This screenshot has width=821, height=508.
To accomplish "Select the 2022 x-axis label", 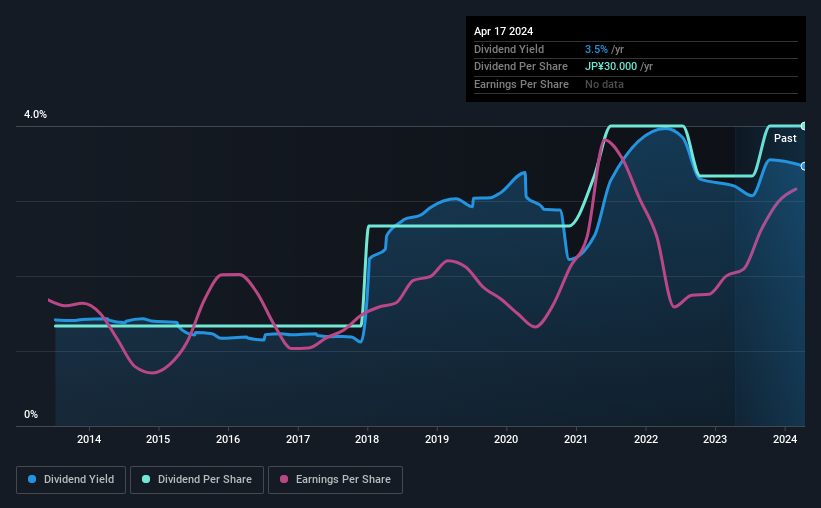I will click(646, 439).
